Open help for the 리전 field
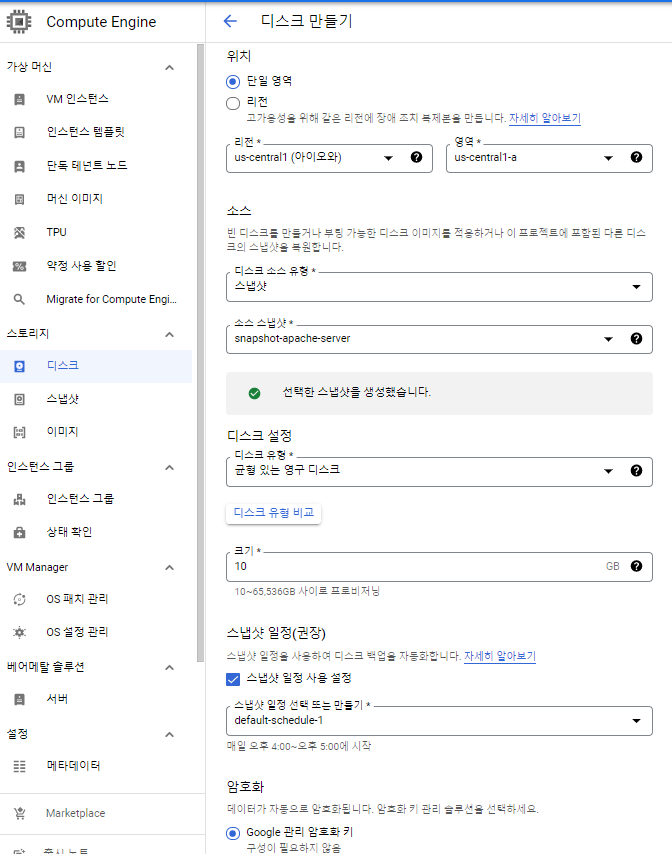Viewport: 672px width, 854px height. [416, 157]
